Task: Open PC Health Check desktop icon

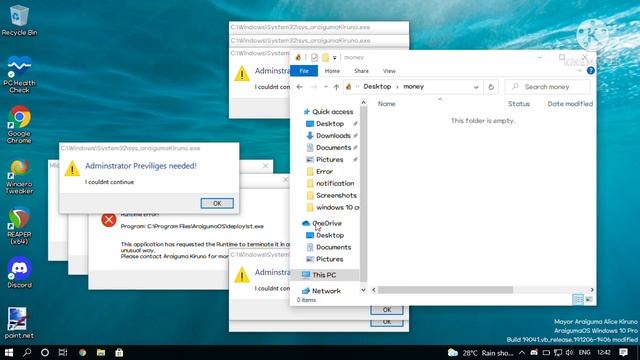Action: click(x=19, y=74)
